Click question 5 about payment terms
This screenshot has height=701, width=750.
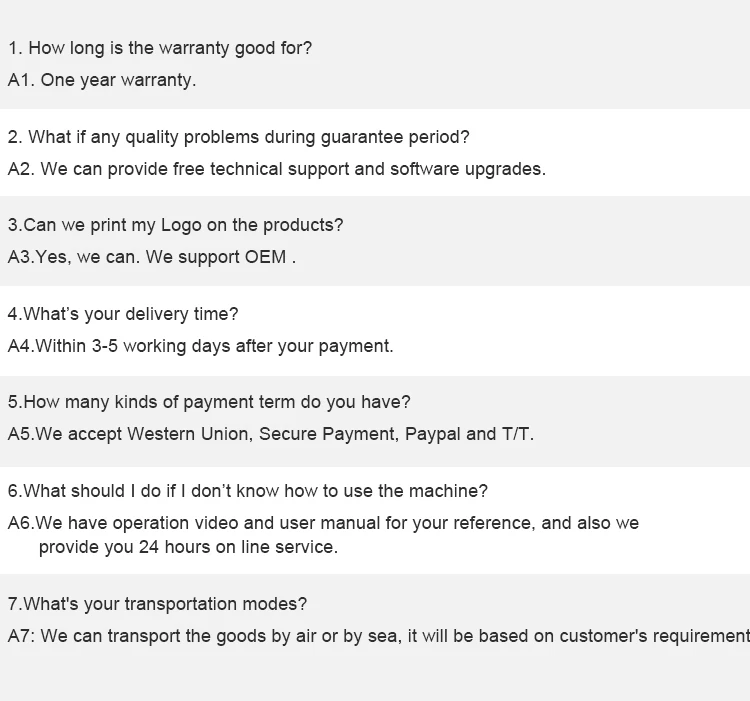[208, 402]
